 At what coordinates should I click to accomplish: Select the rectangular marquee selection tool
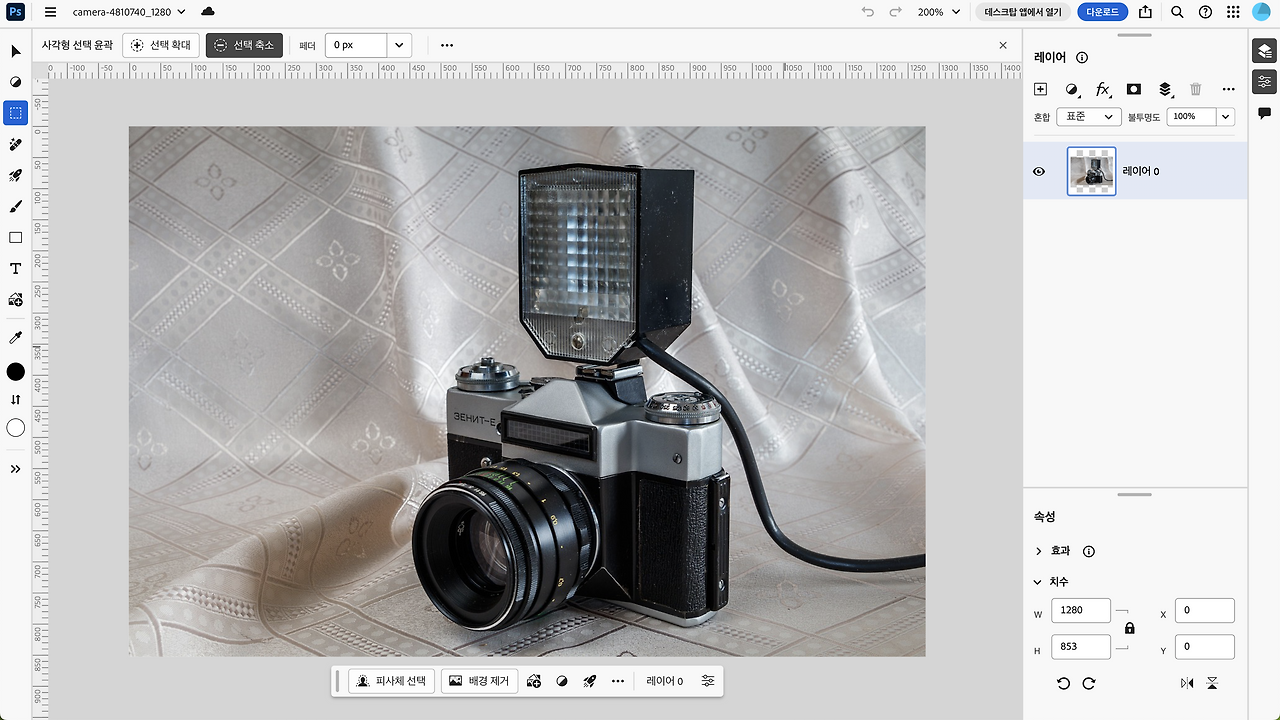(x=15, y=113)
